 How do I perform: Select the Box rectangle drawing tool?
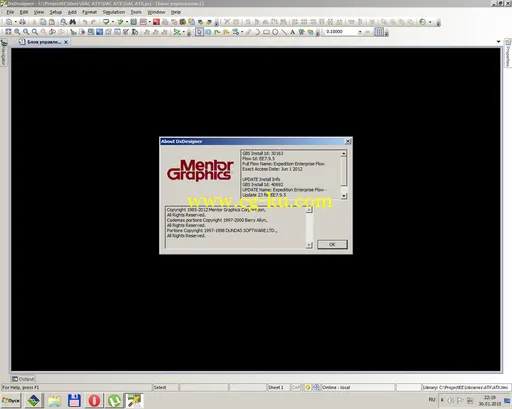tap(266, 32)
